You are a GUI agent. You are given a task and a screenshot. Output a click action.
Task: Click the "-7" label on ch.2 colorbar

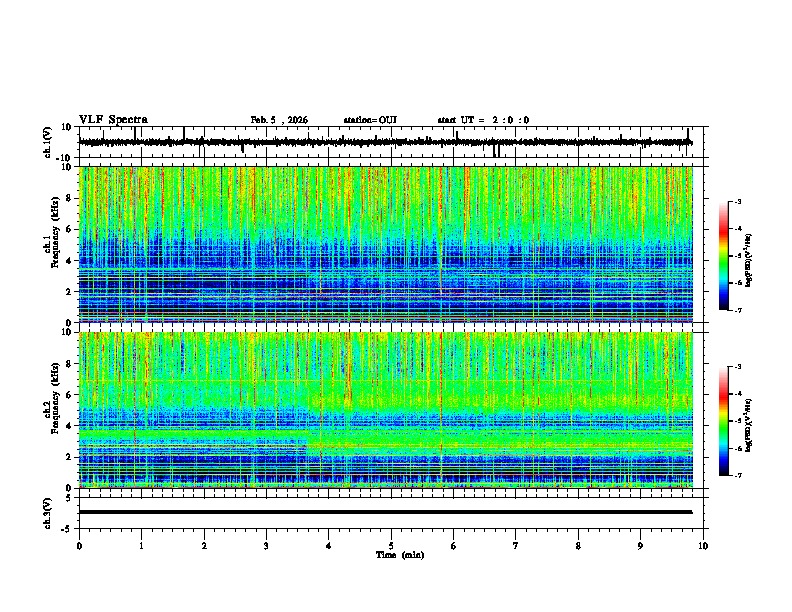(x=738, y=475)
